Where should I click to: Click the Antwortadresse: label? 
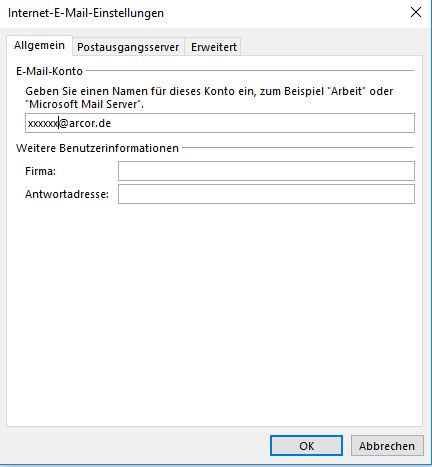pos(67,194)
